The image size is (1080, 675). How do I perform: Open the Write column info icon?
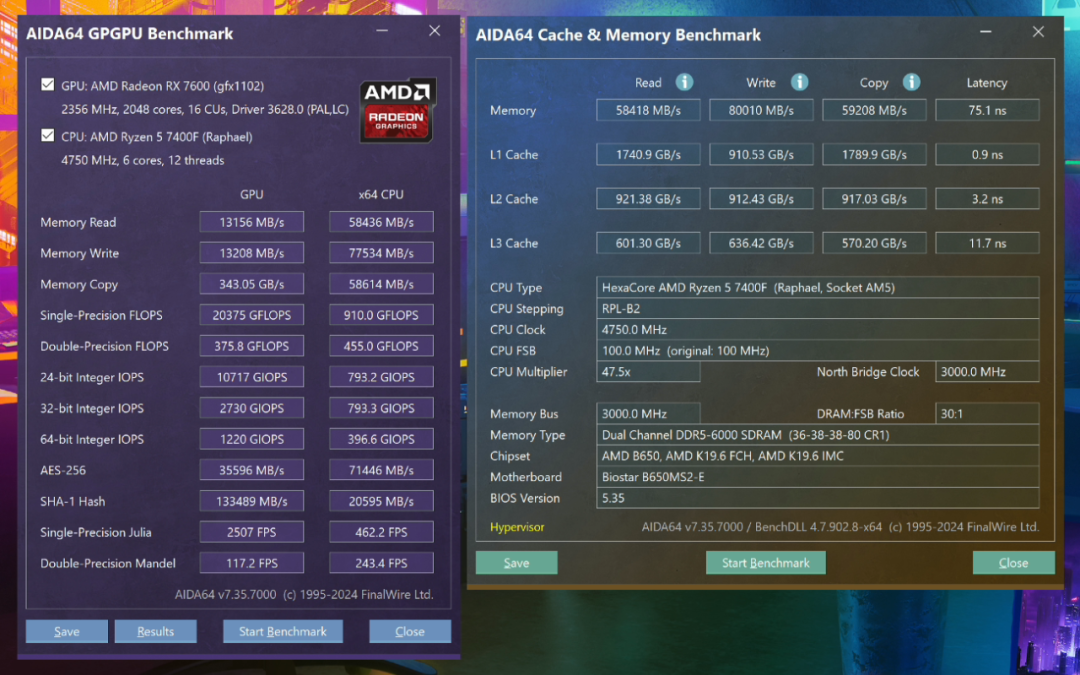[x=799, y=82]
